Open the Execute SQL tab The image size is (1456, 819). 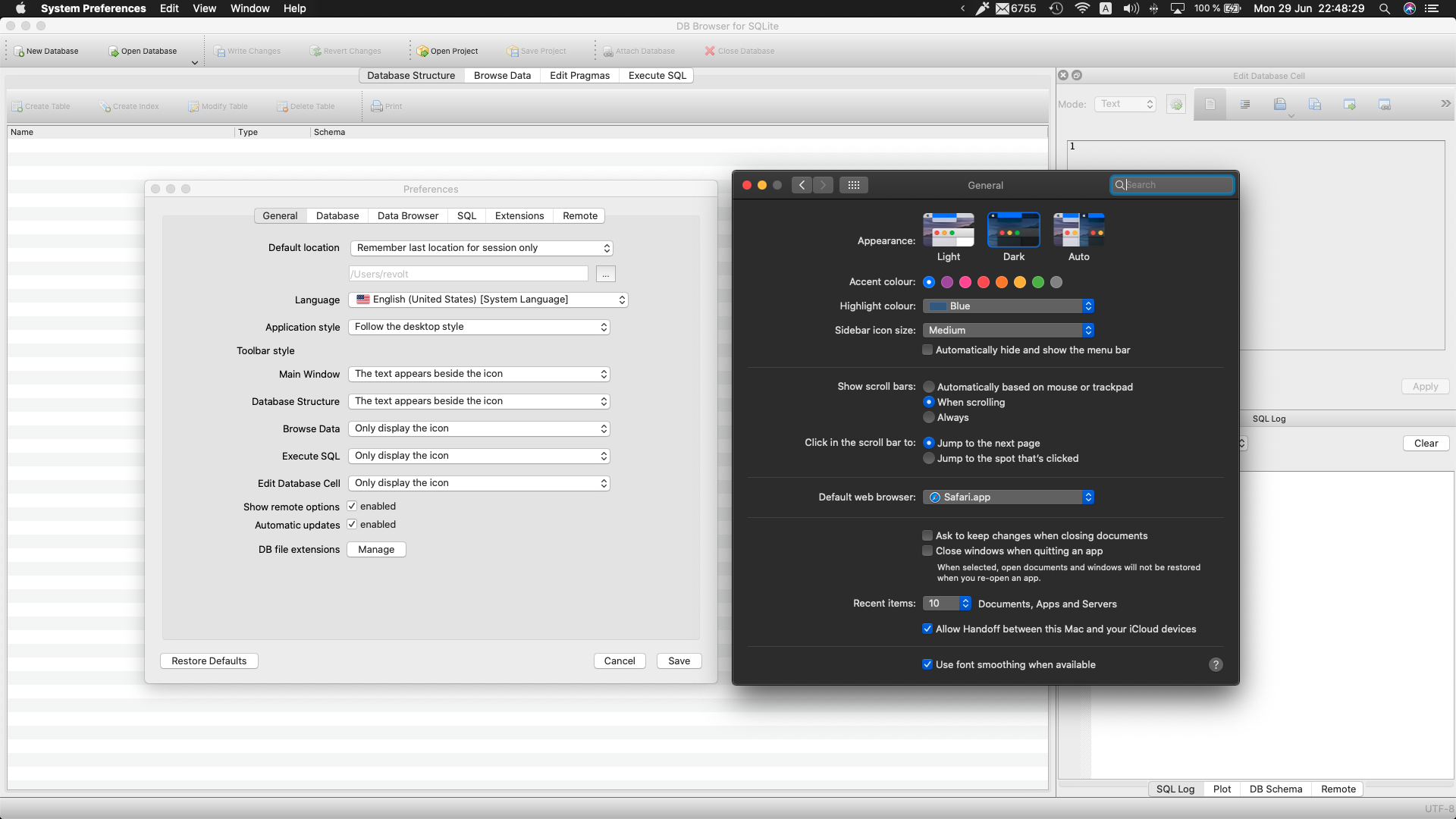point(657,76)
